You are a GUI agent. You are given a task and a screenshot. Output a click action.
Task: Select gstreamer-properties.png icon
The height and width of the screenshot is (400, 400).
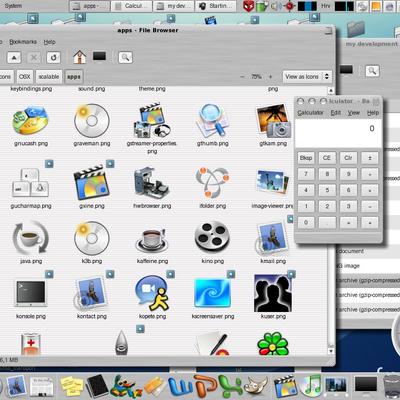(152, 121)
